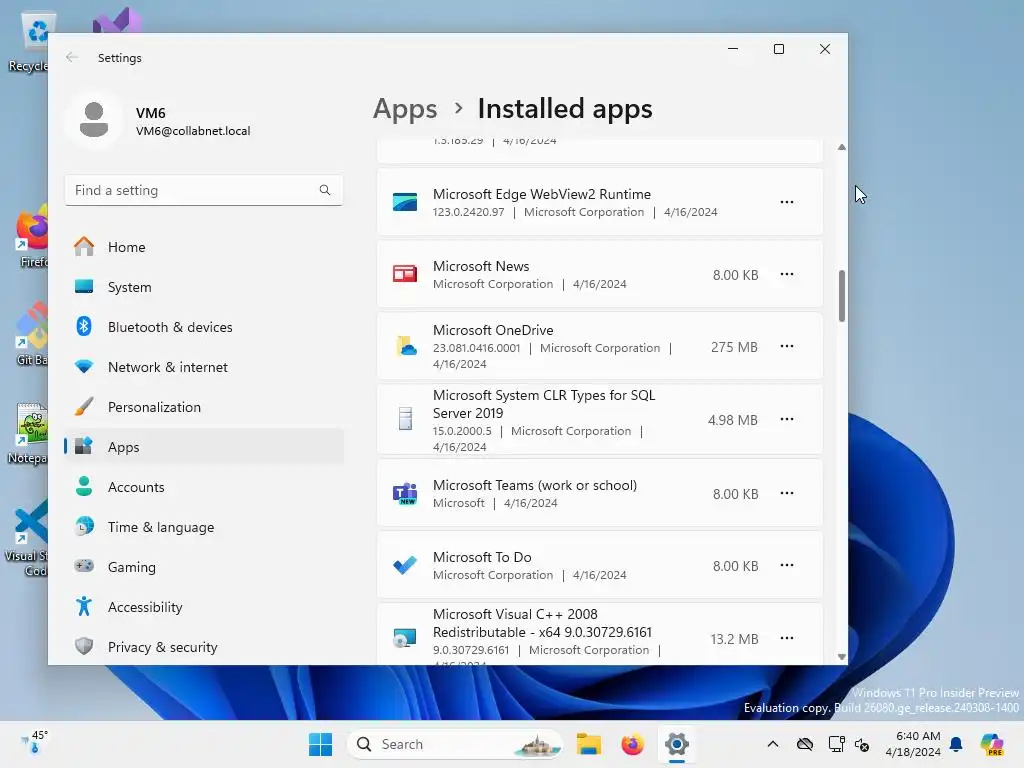Screen dimensions: 1024x768
Task: Click the network tray icon
Action: coord(836,744)
